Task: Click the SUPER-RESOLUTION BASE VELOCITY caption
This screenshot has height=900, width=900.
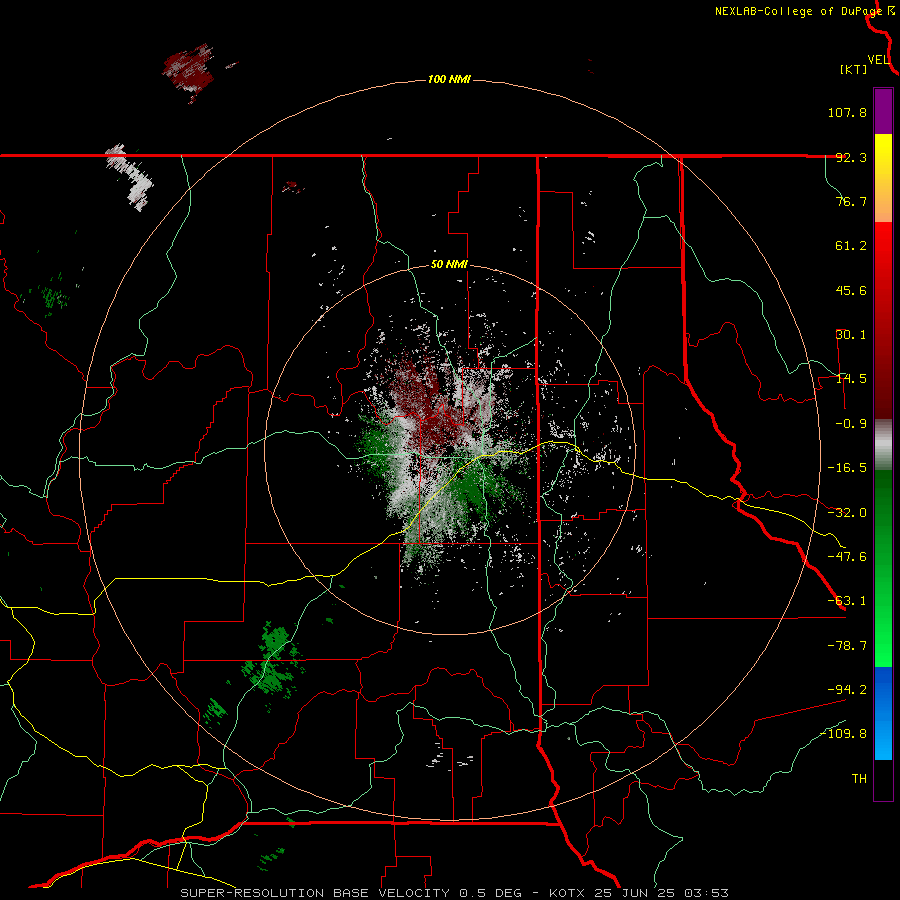Action: coord(315,893)
